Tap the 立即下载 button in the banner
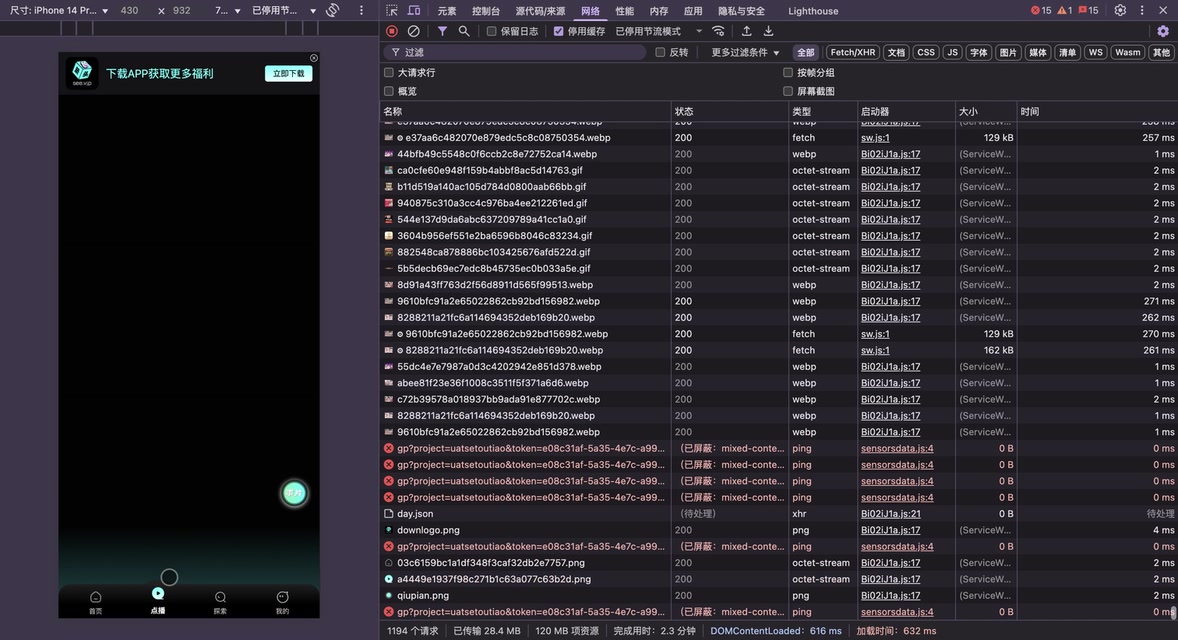 (x=288, y=73)
